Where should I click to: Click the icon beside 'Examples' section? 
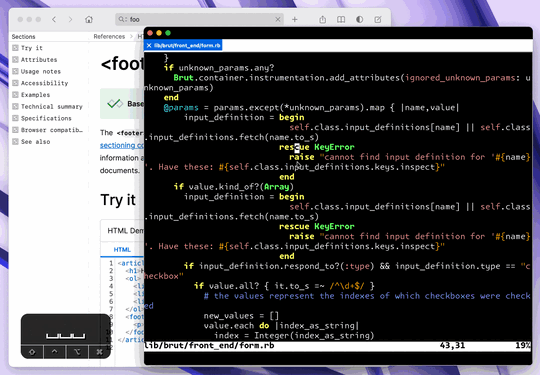click(x=15, y=95)
